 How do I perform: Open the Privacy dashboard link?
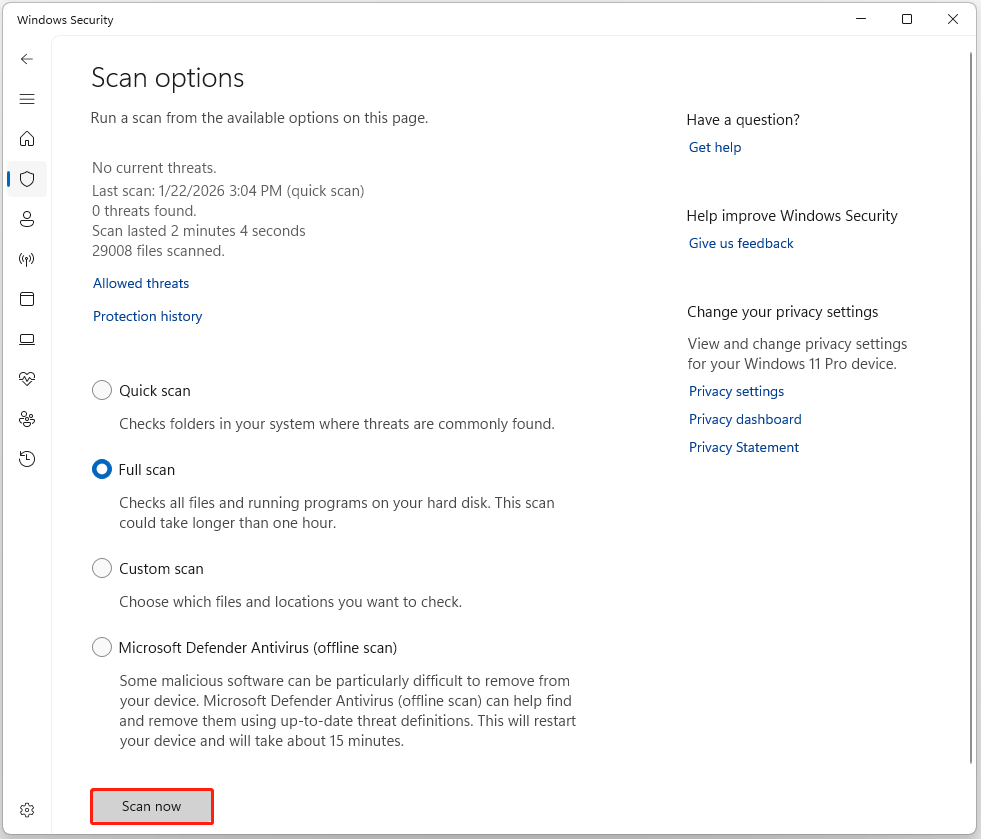tap(744, 419)
